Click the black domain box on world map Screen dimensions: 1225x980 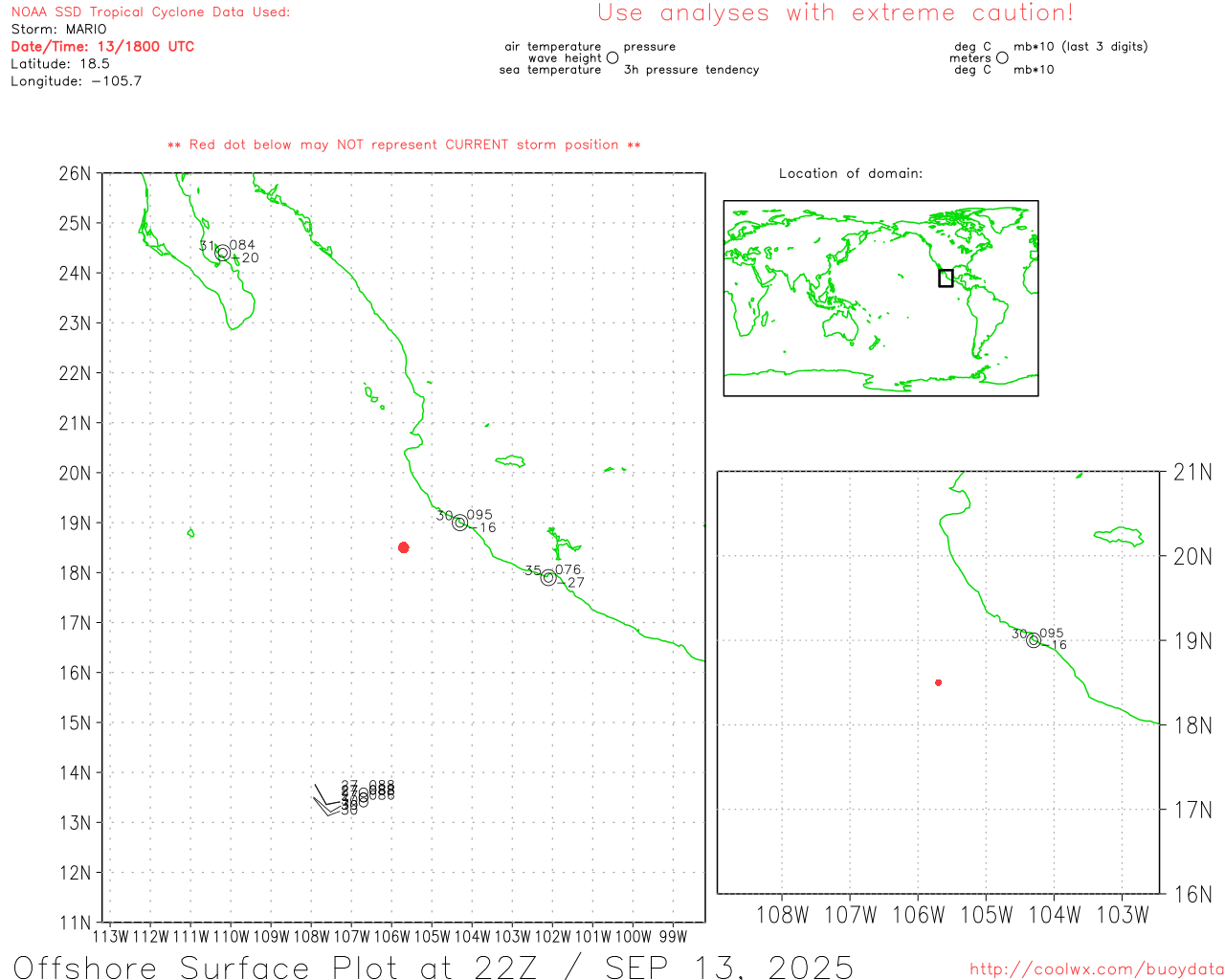pyautogui.click(x=946, y=278)
